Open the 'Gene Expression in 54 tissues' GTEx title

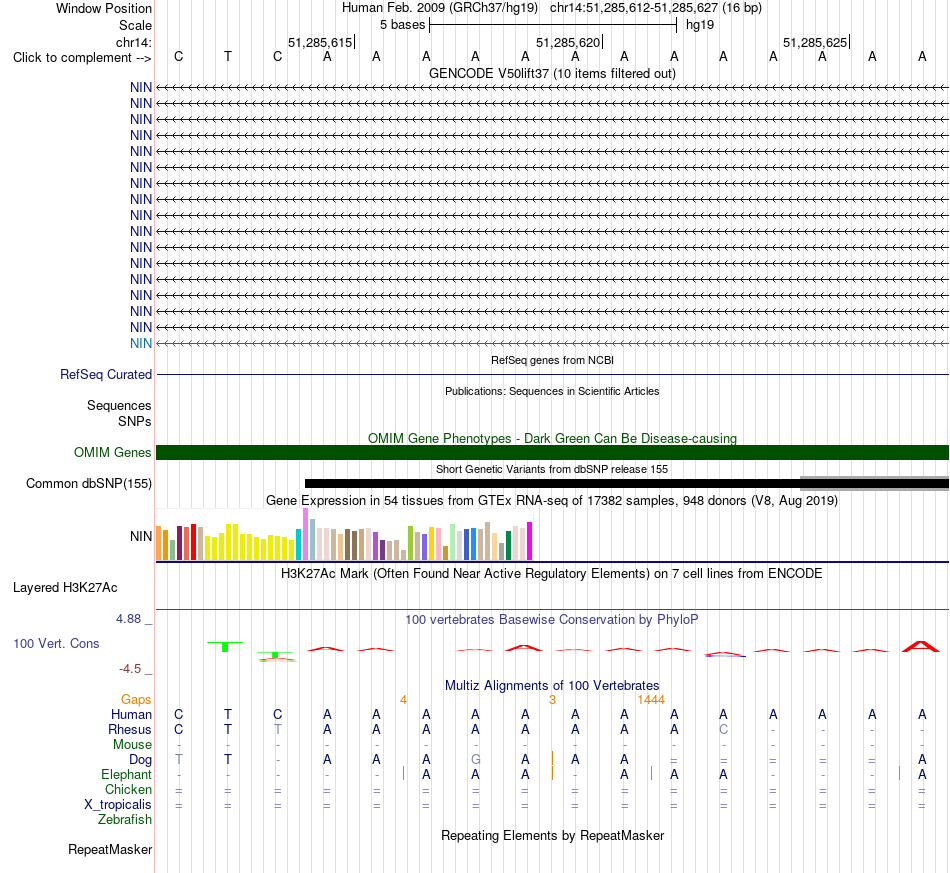552,500
